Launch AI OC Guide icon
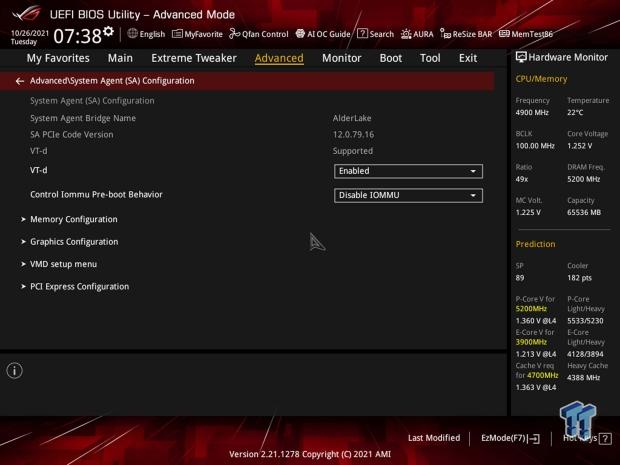This screenshot has width=620, height=465. [x=300, y=34]
